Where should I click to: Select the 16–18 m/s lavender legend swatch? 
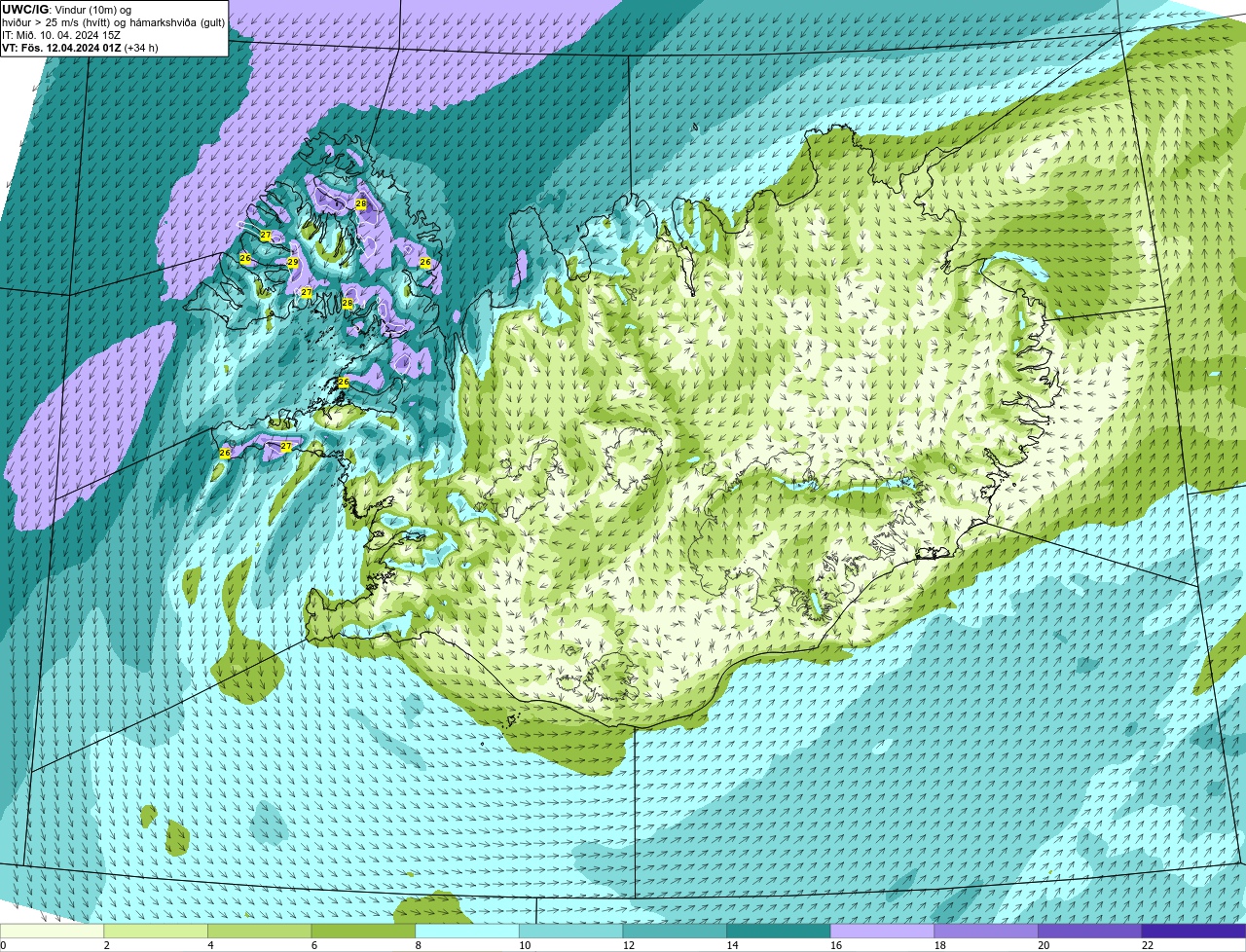(x=882, y=932)
